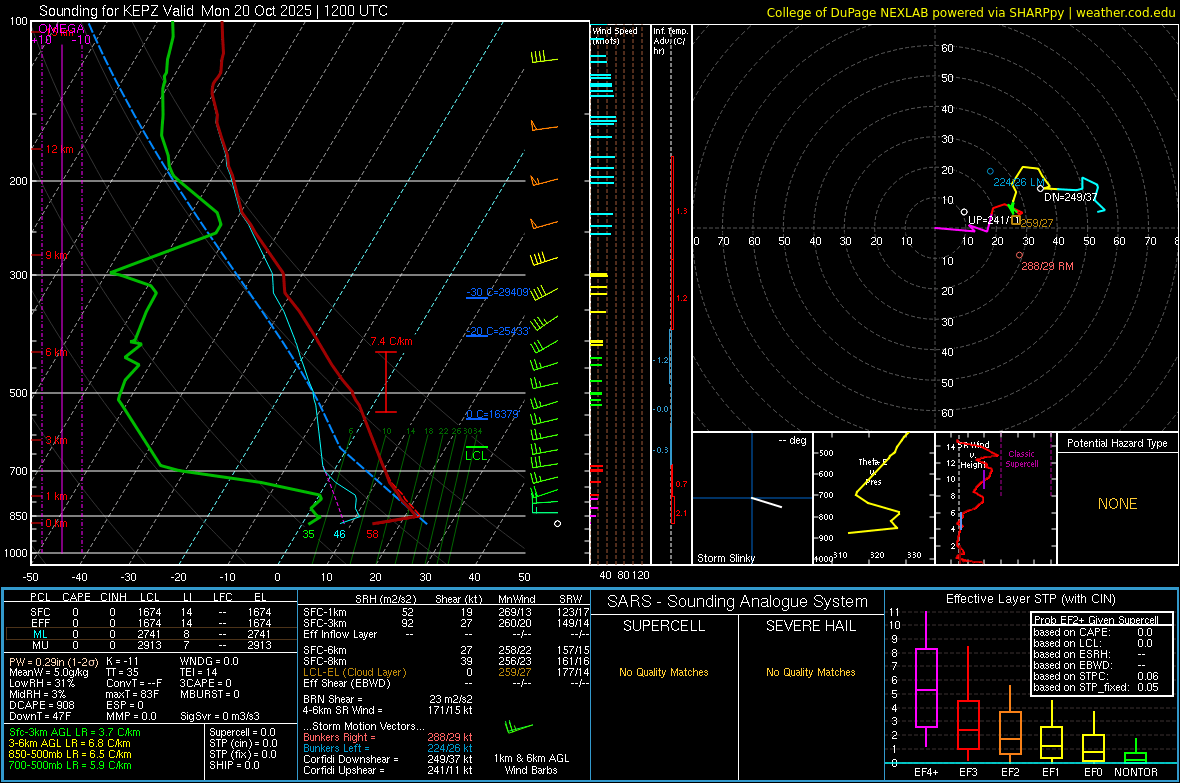Select the highlighted ML parcel row
The width and height of the screenshot is (1180, 783).
click(150, 634)
